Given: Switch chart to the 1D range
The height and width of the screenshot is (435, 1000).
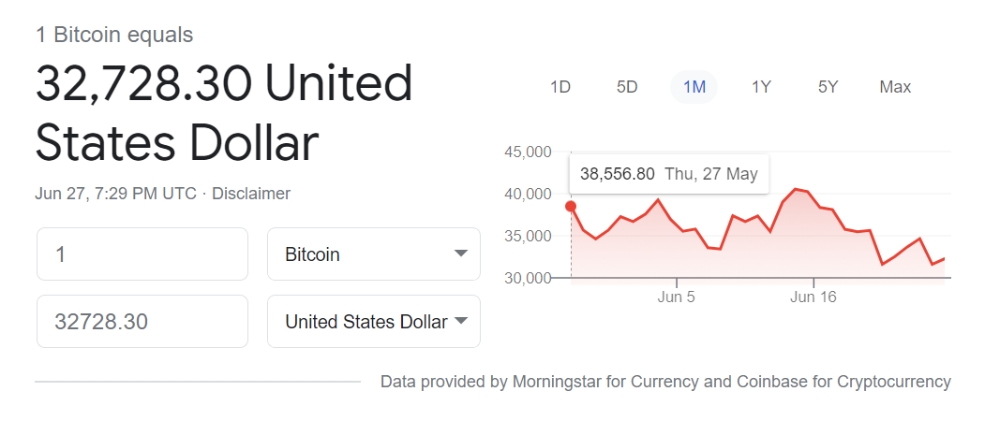Looking at the screenshot, I should tap(560, 87).
